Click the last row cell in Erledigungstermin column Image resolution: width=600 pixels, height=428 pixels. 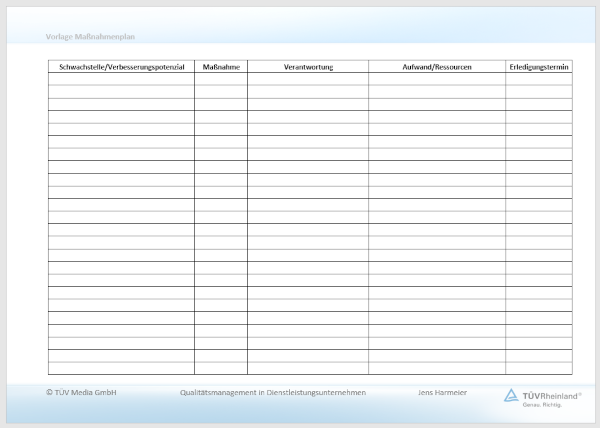[539, 368]
